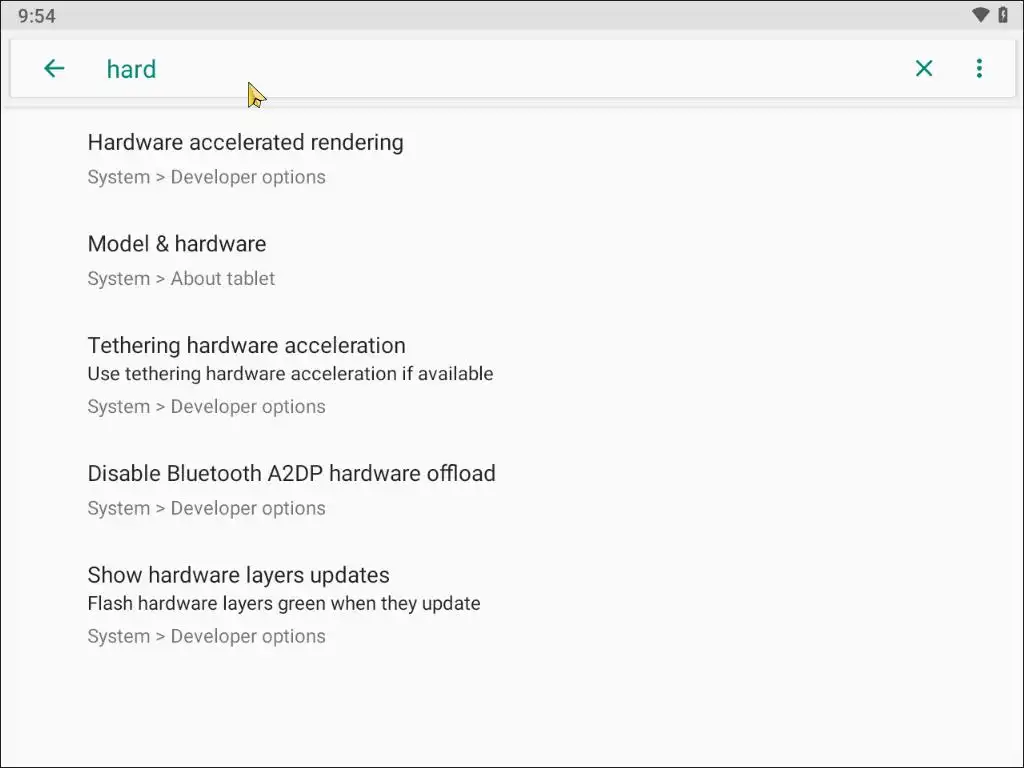Click breadcrumb under Show hardware layers updates
The width and height of the screenshot is (1024, 768).
(206, 636)
